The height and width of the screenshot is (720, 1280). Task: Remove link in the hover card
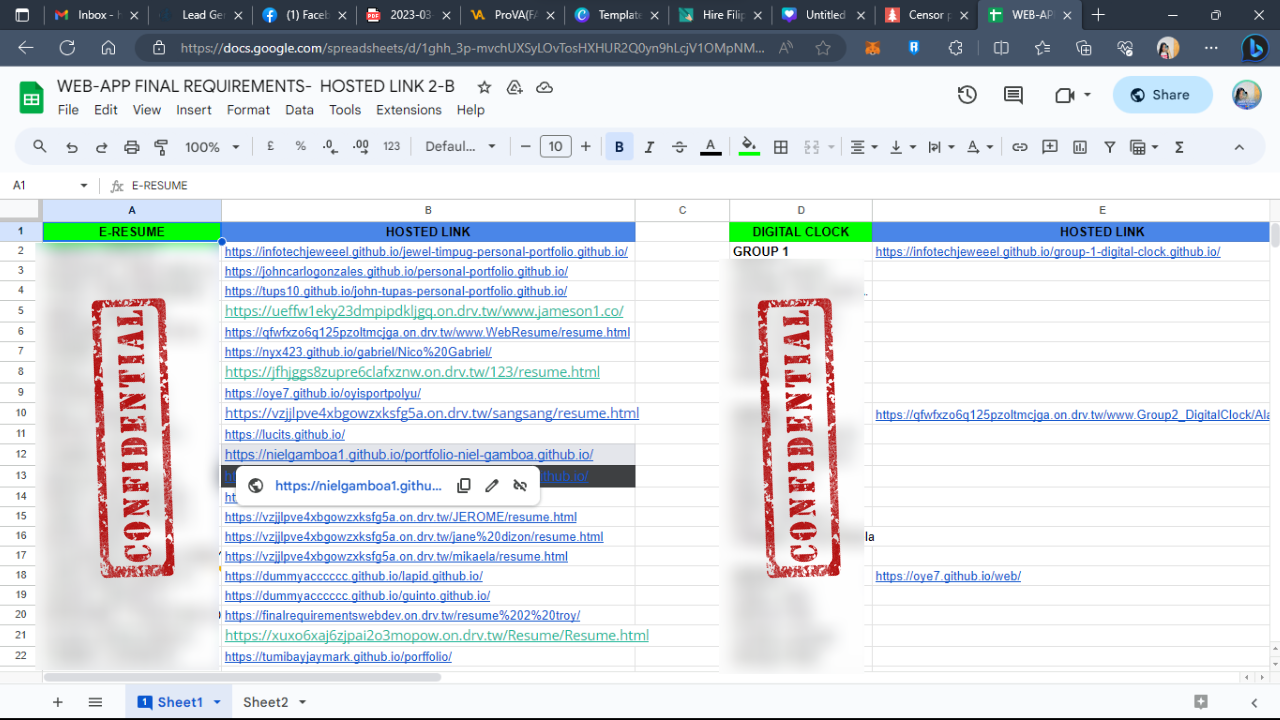[519, 486]
